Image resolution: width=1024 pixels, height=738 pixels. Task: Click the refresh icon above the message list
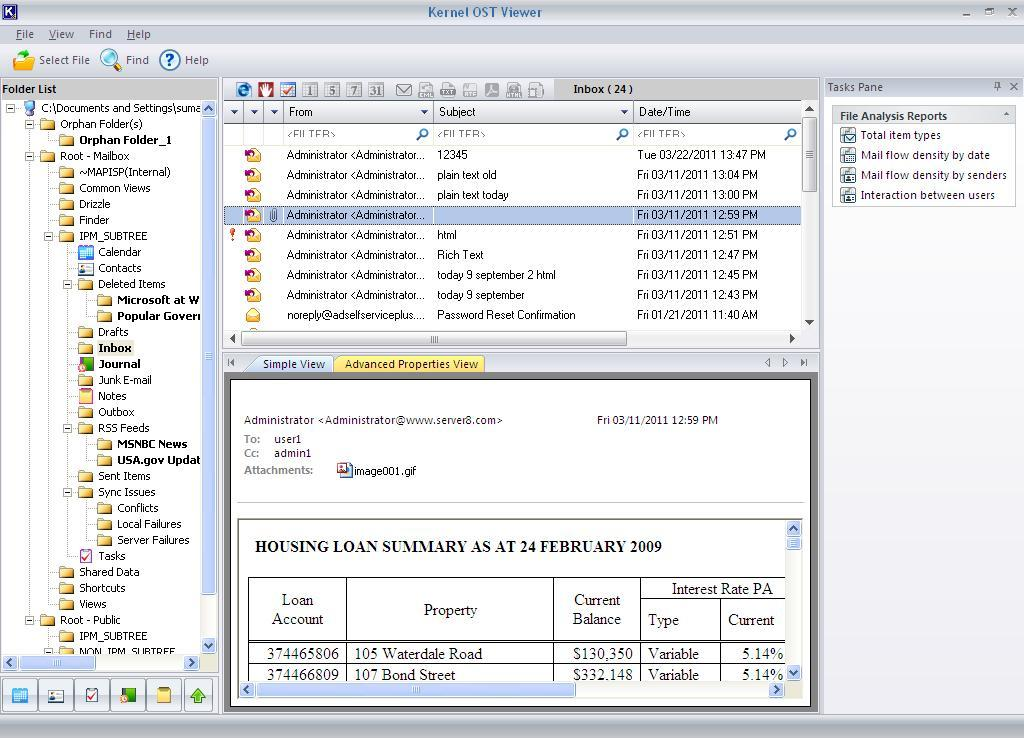[244, 90]
